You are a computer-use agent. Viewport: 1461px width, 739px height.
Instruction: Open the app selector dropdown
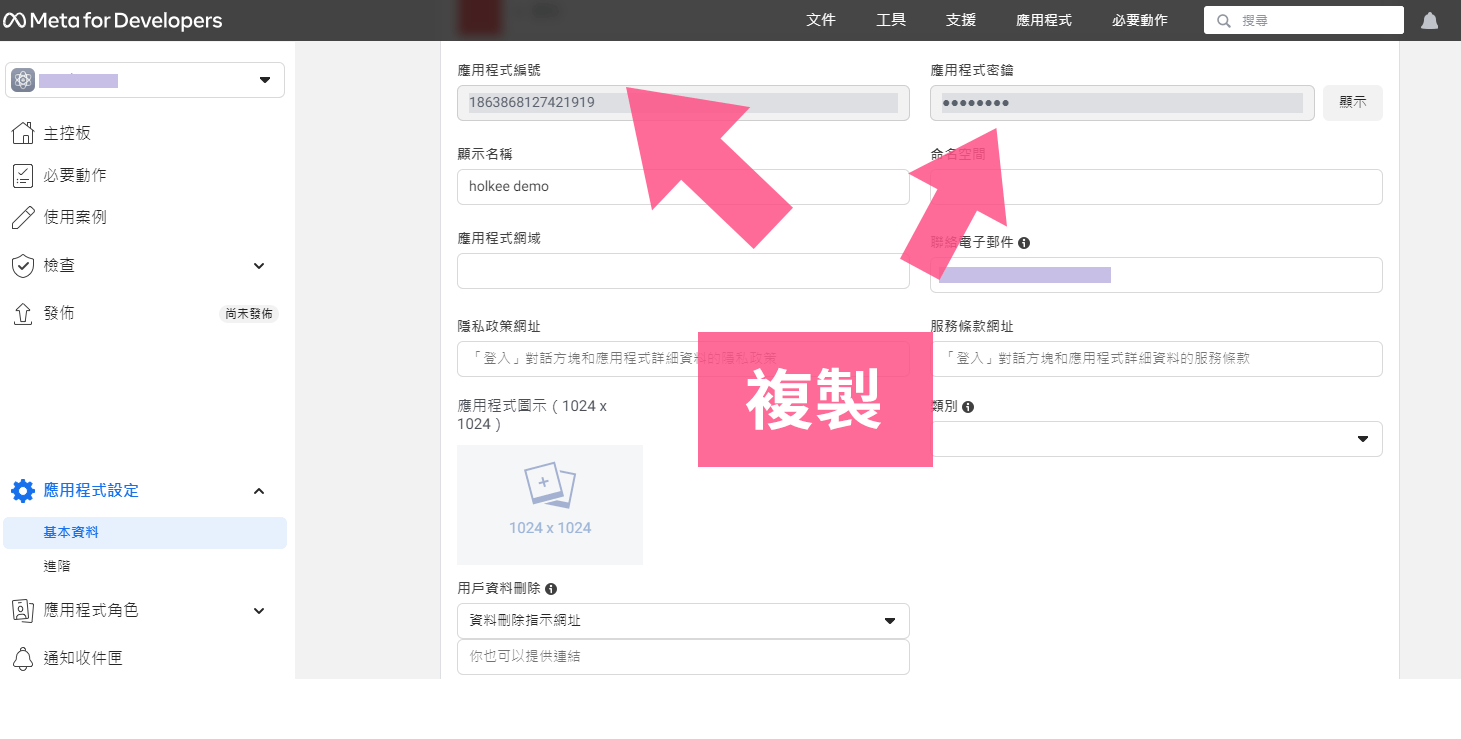click(x=145, y=80)
